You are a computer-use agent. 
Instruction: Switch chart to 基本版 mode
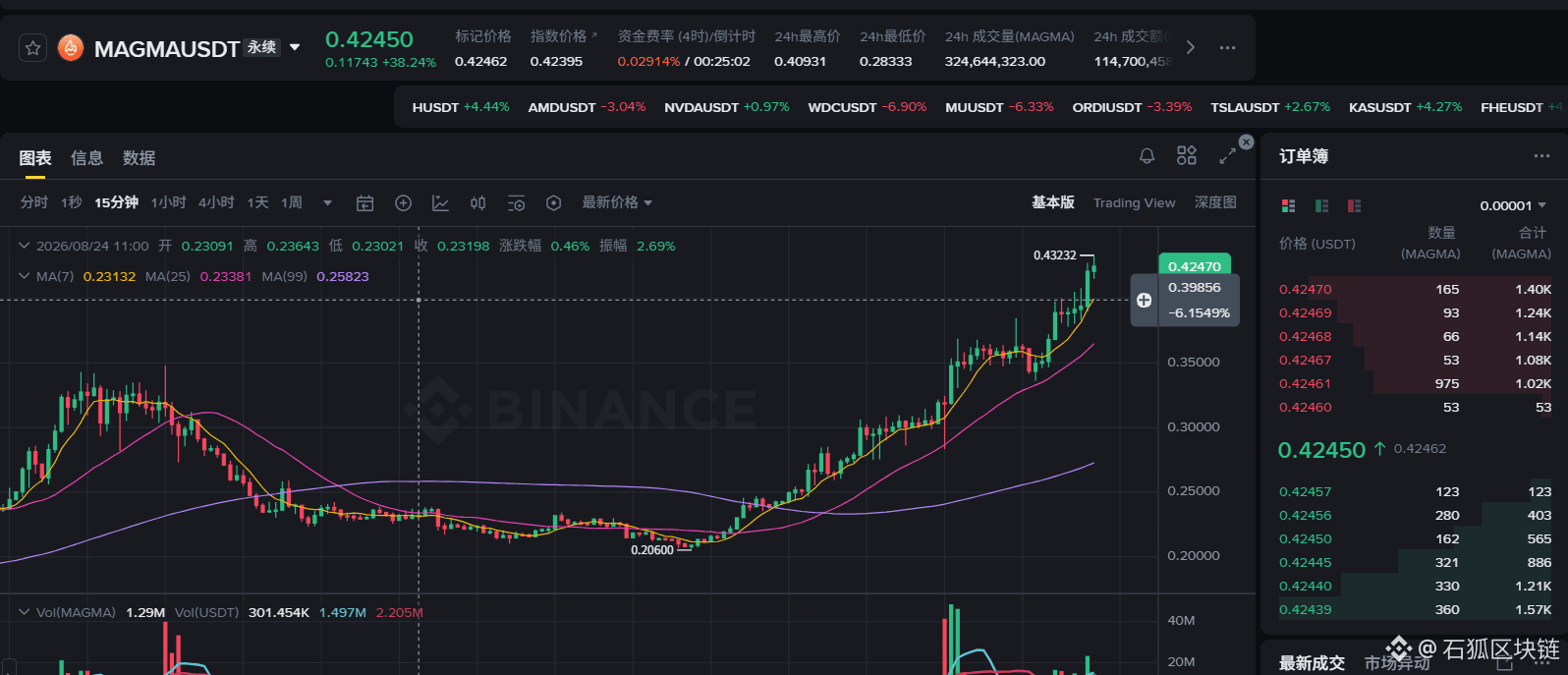pos(1053,202)
